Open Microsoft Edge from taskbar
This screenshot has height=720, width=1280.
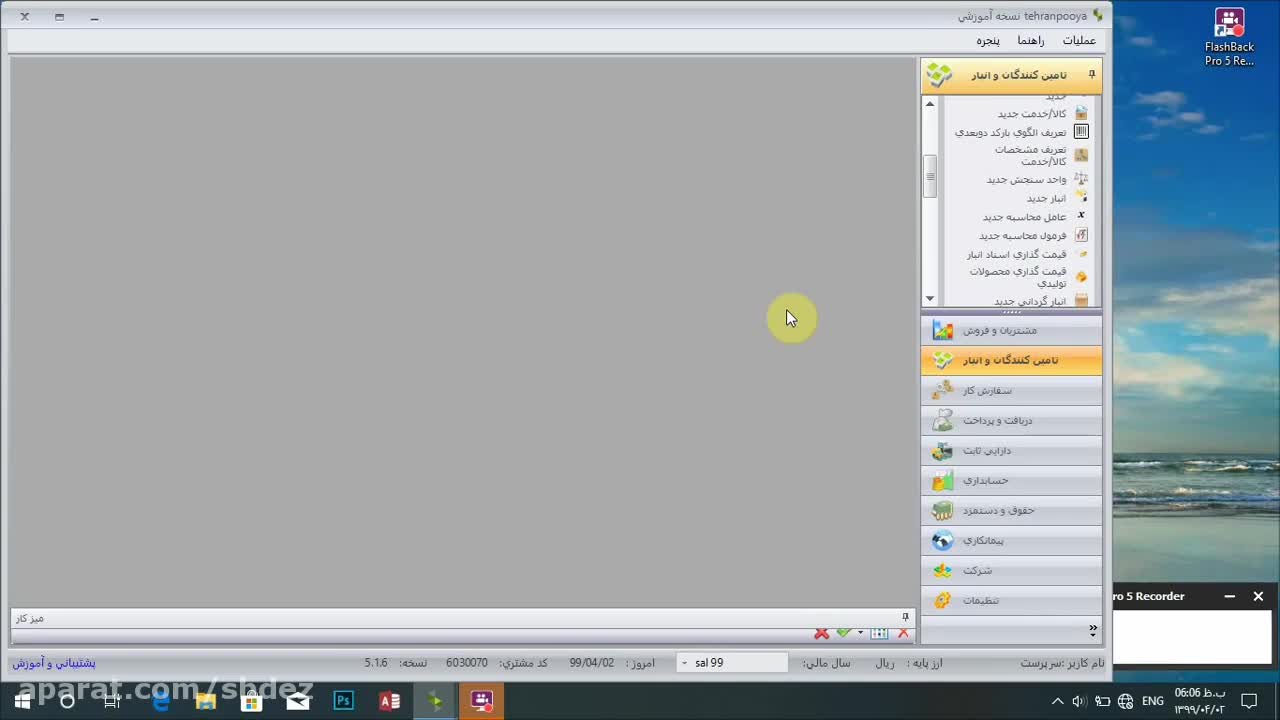pos(160,701)
